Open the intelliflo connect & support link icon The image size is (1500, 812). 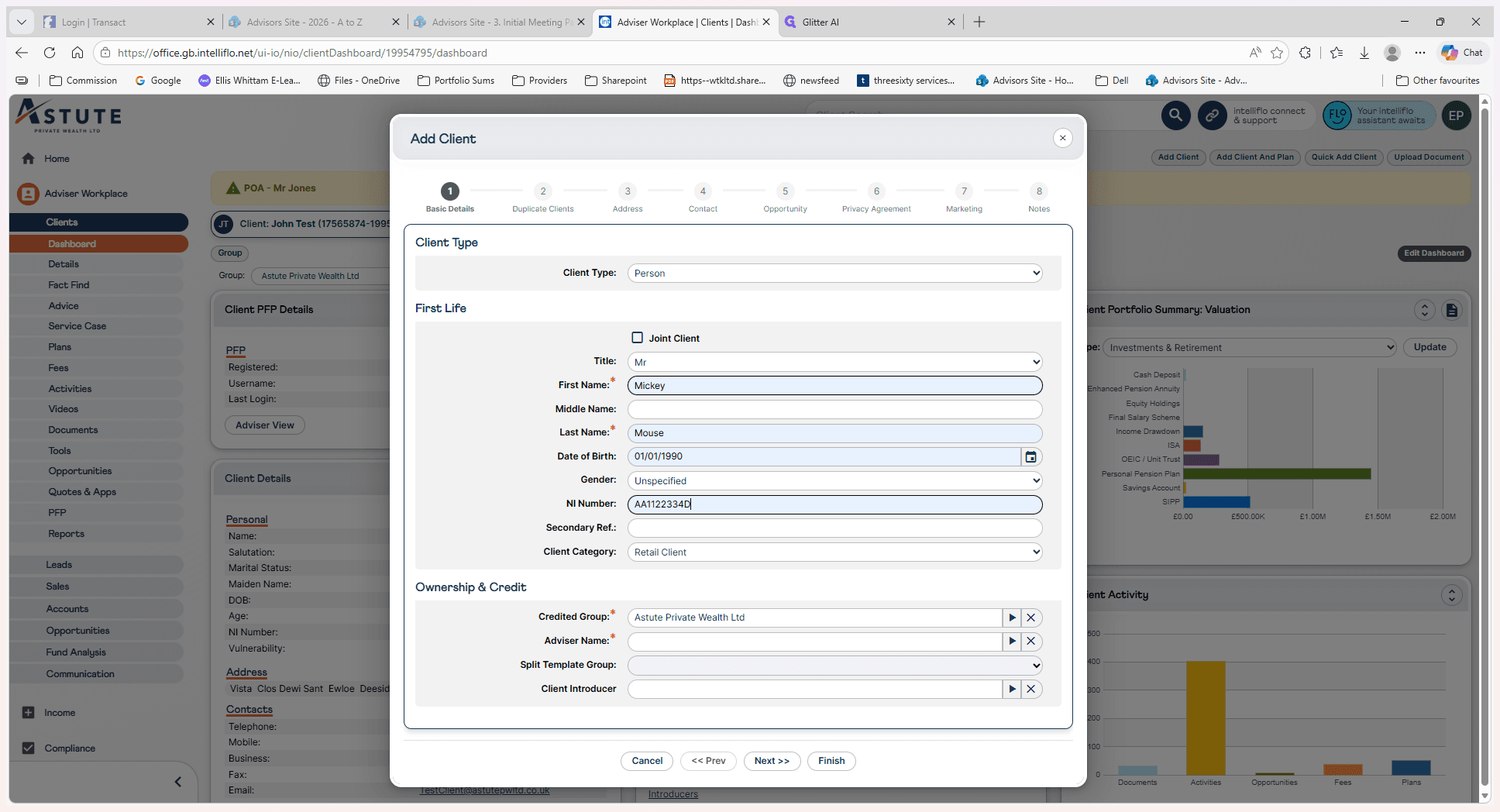pos(1212,115)
